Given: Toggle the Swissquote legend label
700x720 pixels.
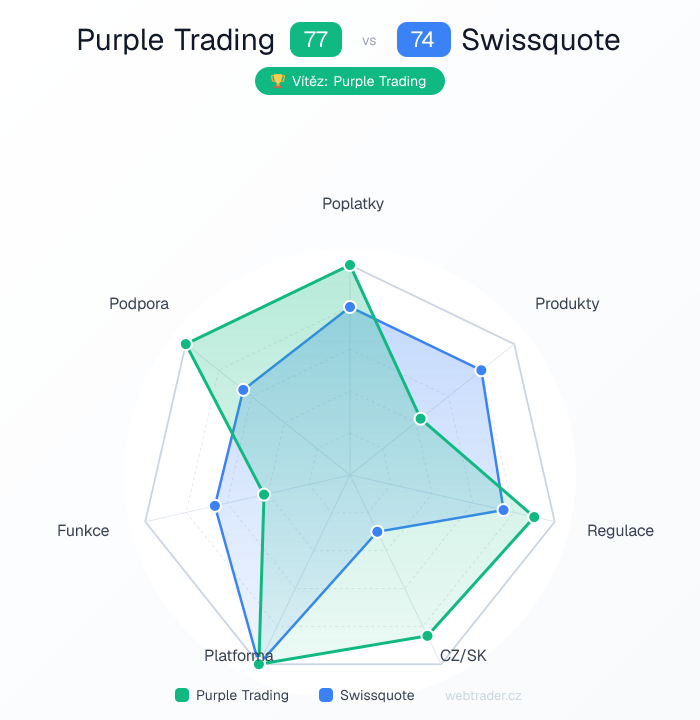Looking at the screenshot, I should (x=377, y=695).
